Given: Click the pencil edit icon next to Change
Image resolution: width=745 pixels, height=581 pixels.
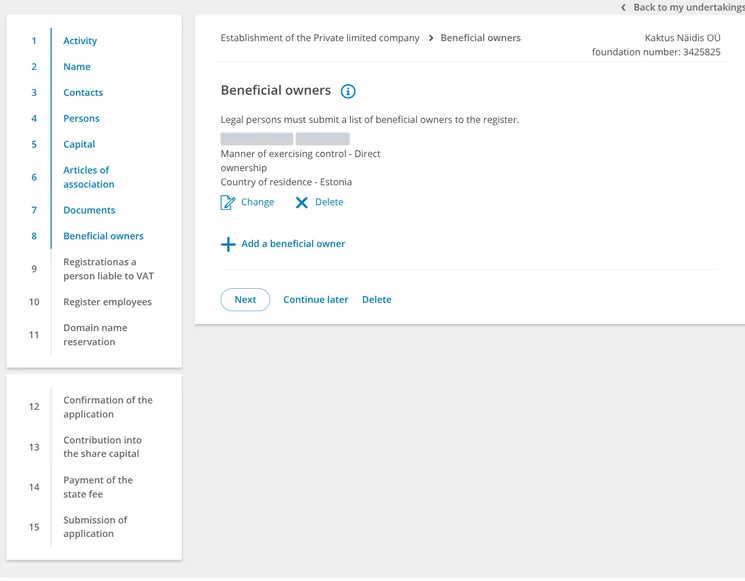Looking at the screenshot, I should coord(228,202).
